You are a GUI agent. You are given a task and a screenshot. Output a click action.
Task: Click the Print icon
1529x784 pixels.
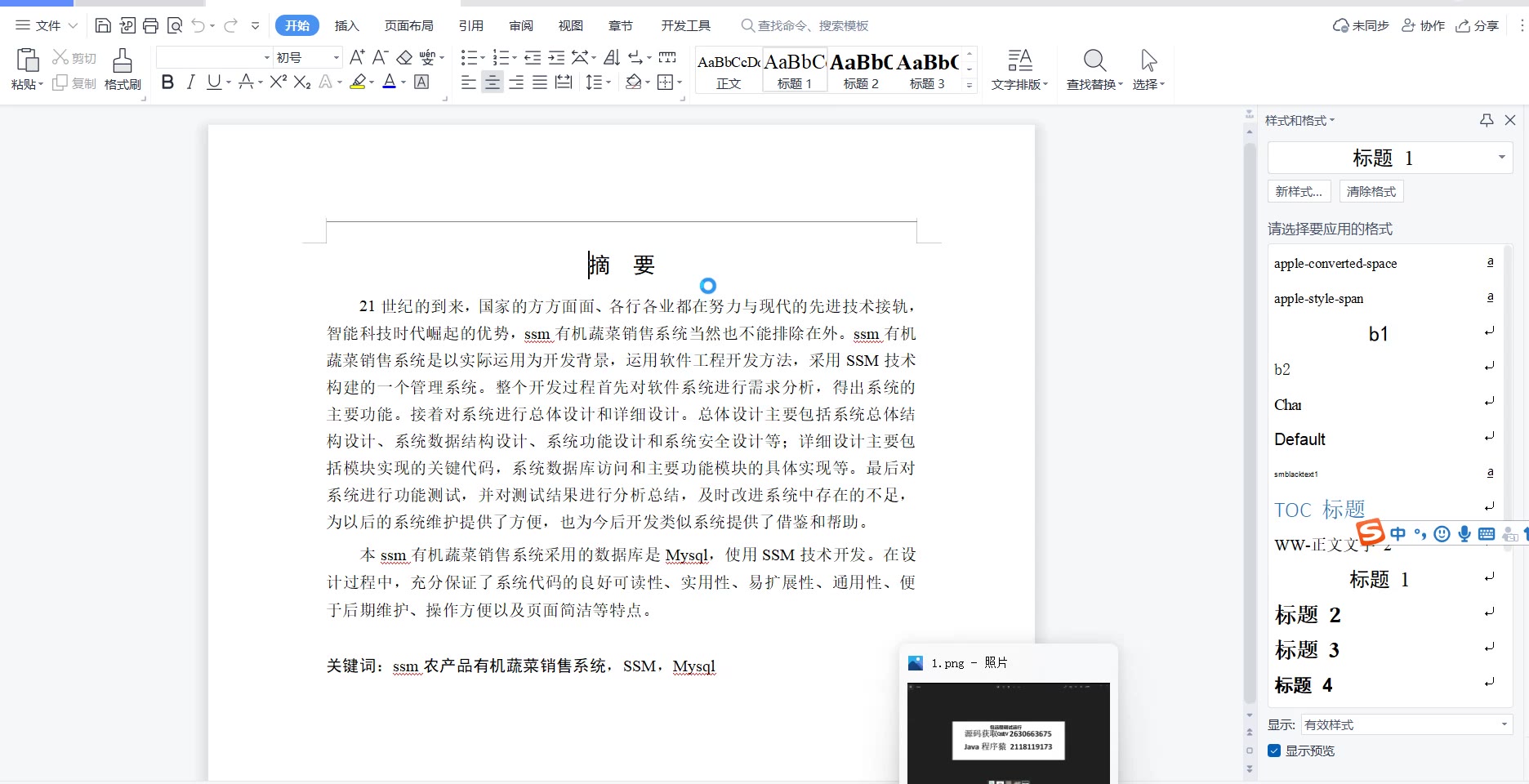click(x=150, y=25)
